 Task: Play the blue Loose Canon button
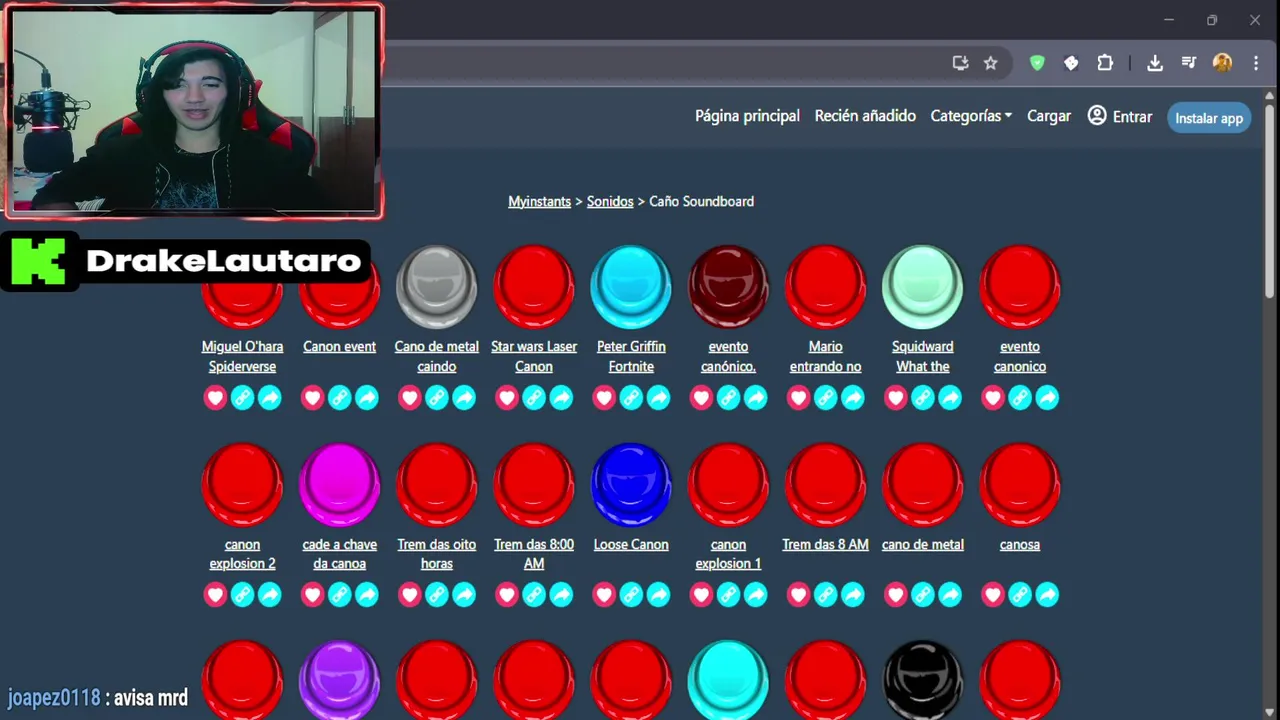click(x=631, y=485)
